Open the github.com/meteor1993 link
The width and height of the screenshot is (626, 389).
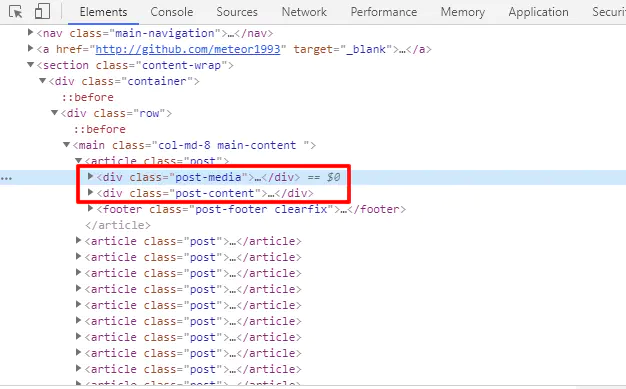pyautogui.click(x=188, y=49)
